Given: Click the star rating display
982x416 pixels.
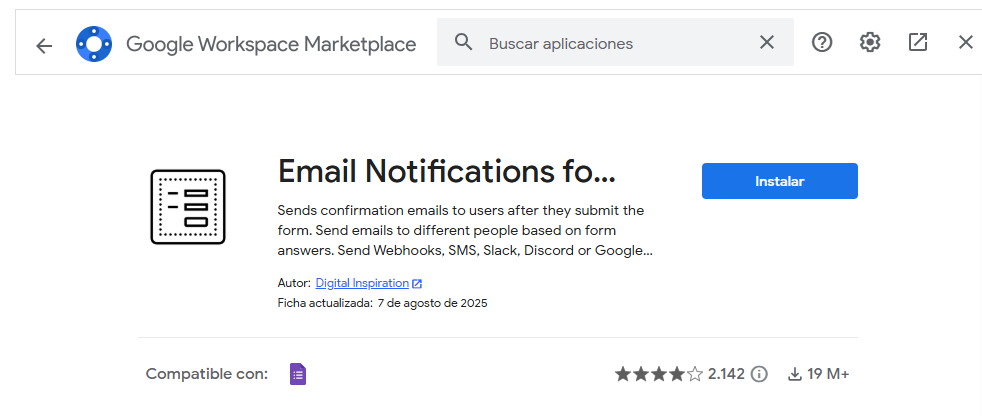Looking at the screenshot, I should (x=659, y=375).
